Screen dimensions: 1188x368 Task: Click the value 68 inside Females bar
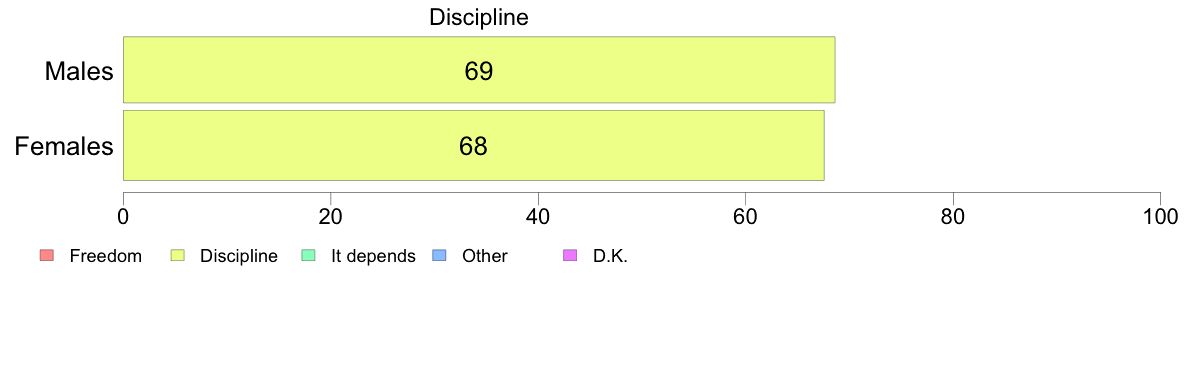(473, 146)
